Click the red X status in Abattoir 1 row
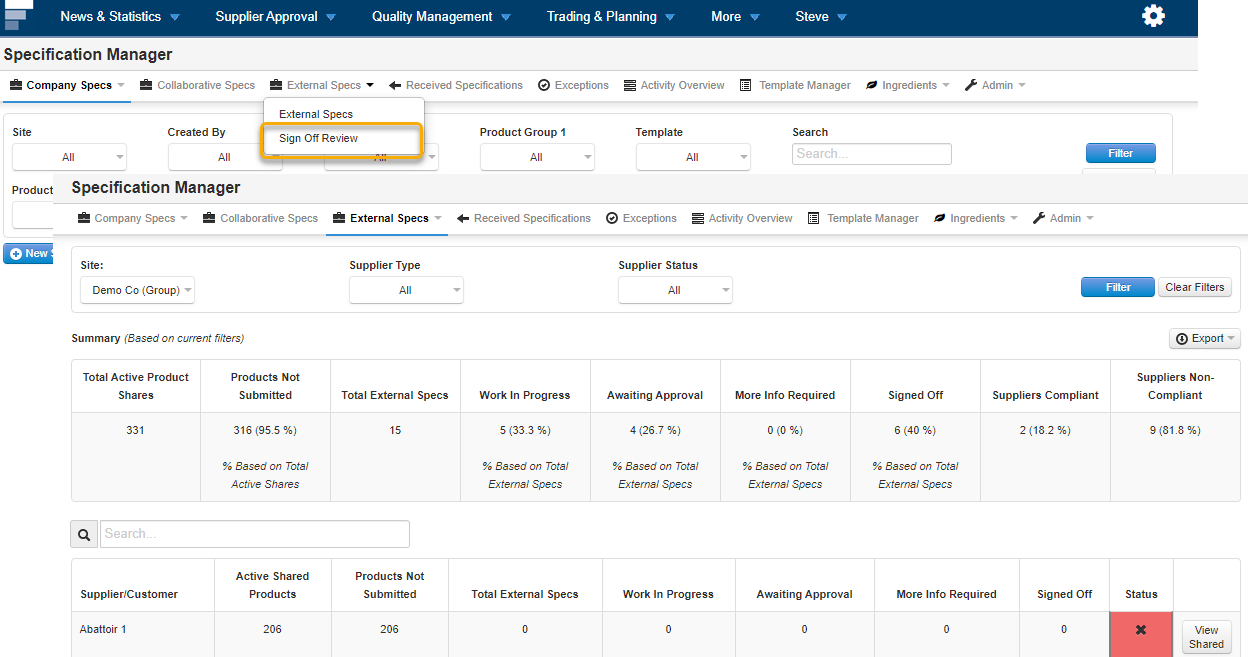1252x657 pixels. 1141,630
